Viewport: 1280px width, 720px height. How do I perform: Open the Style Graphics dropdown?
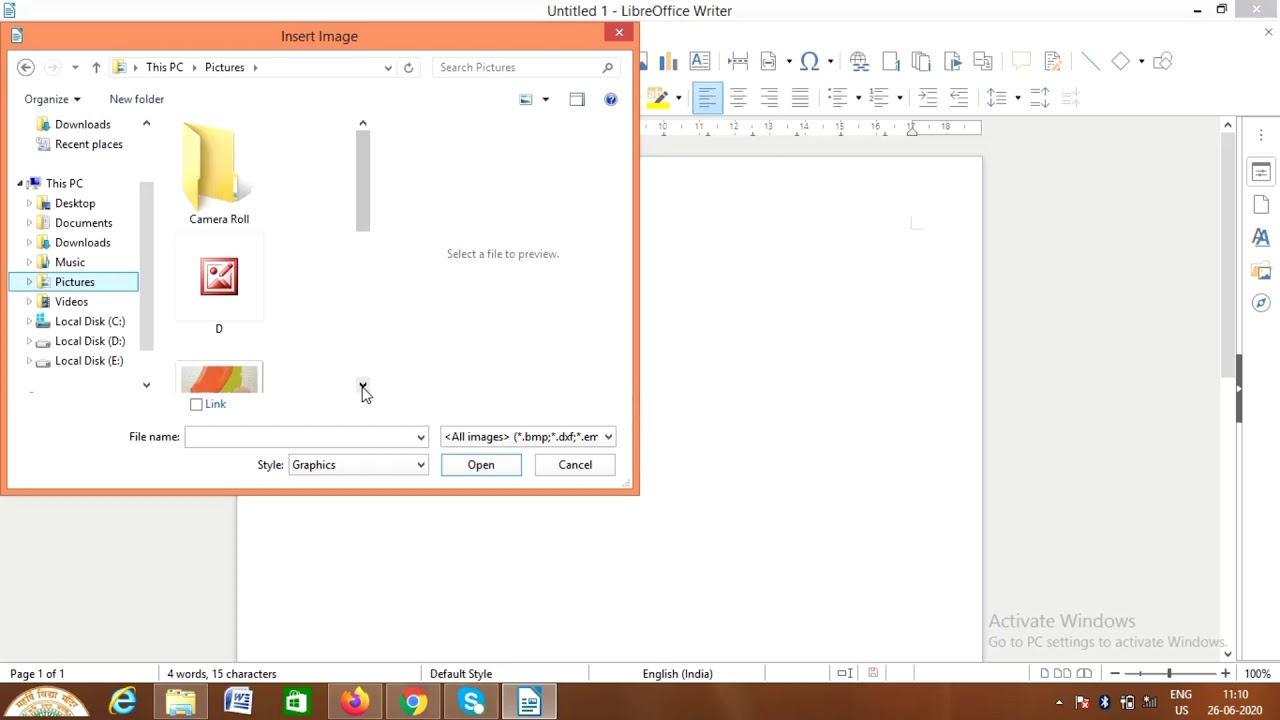358,465
